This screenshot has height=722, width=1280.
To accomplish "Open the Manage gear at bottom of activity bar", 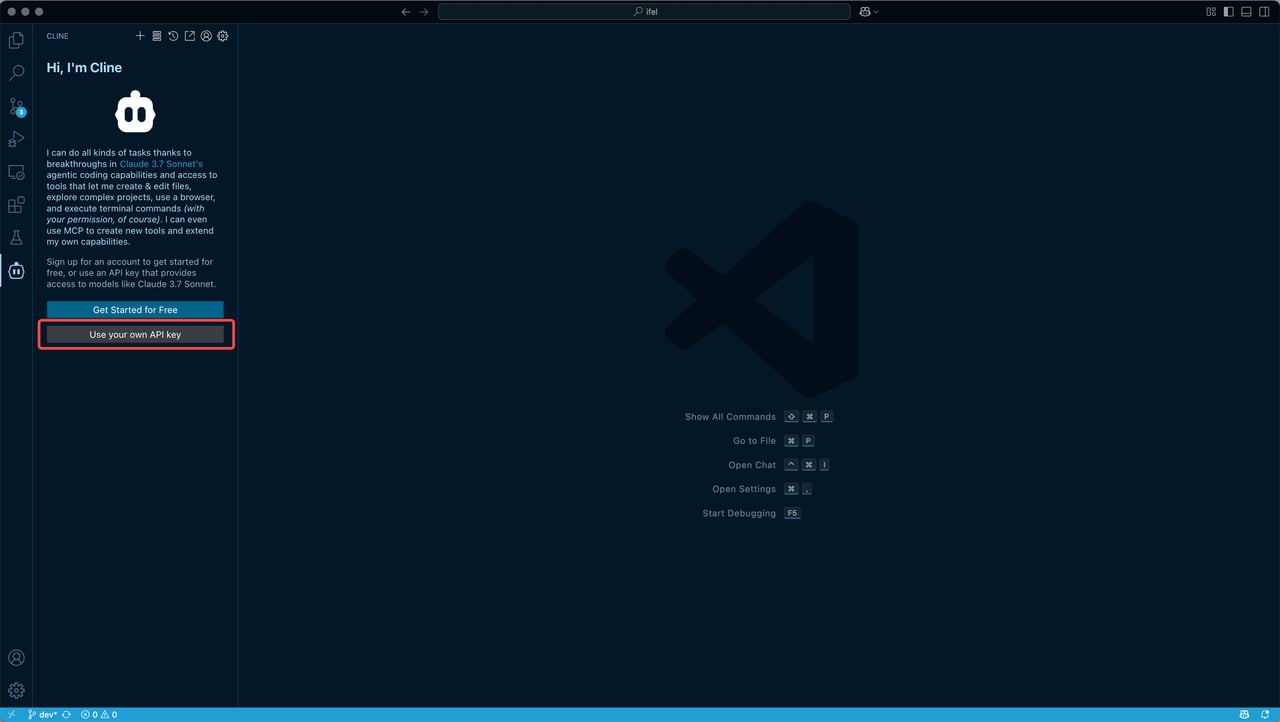I will (16, 690).
